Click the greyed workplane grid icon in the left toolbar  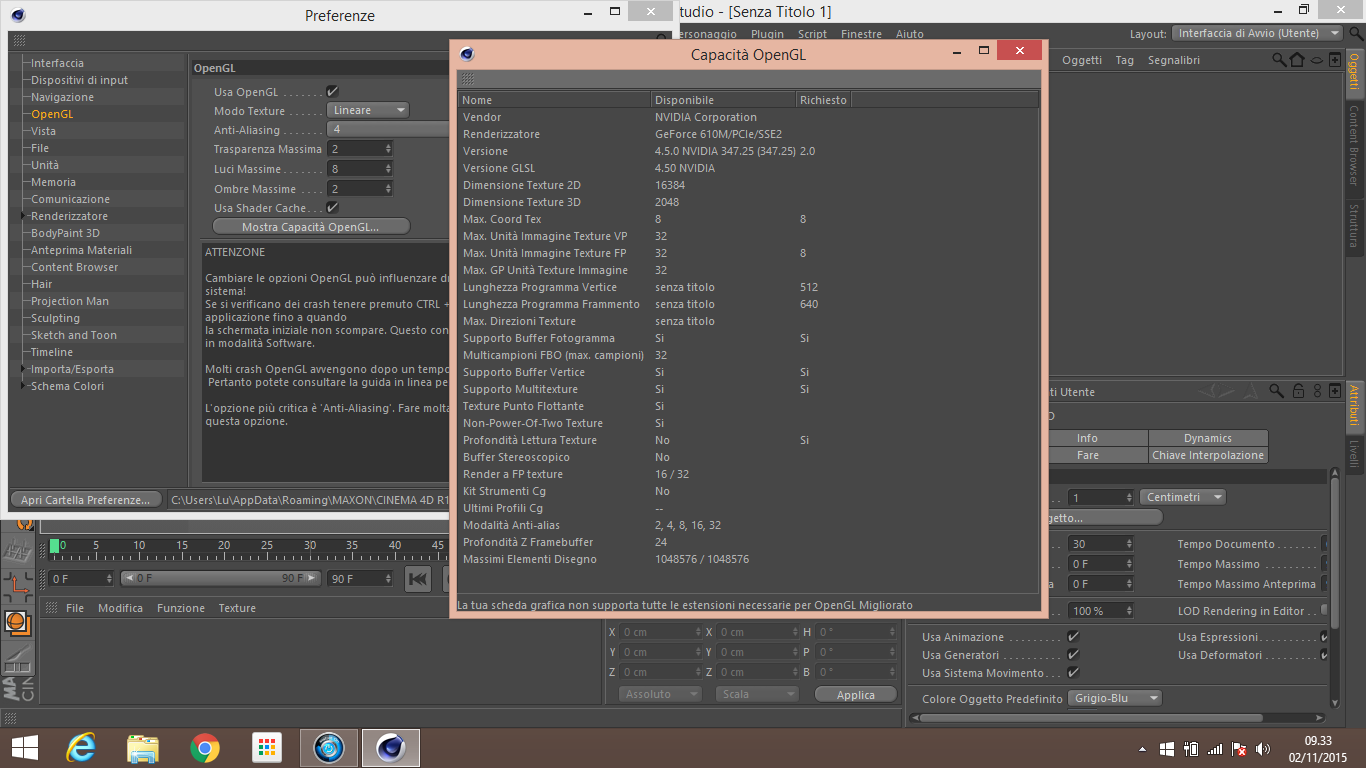point(17,549)
